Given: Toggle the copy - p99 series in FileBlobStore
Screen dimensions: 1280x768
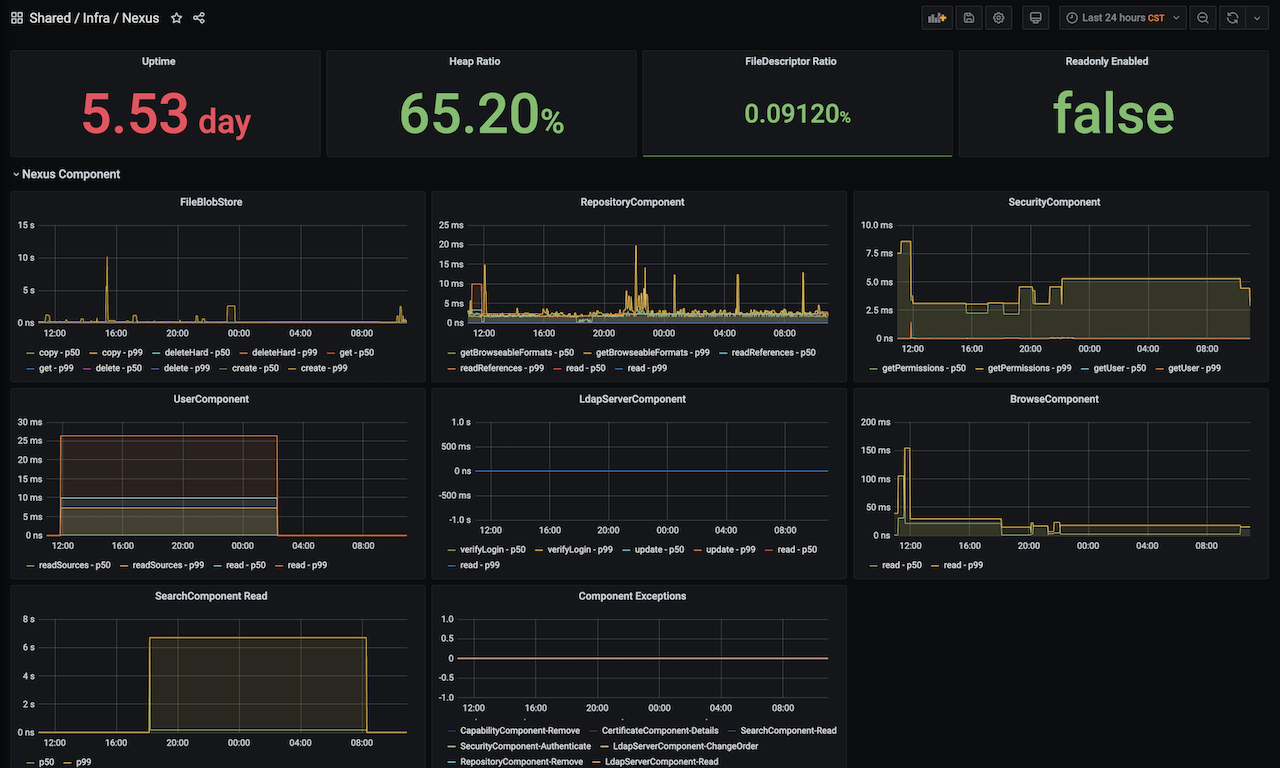Looking at the screenshot, I should tap(124, 353).
